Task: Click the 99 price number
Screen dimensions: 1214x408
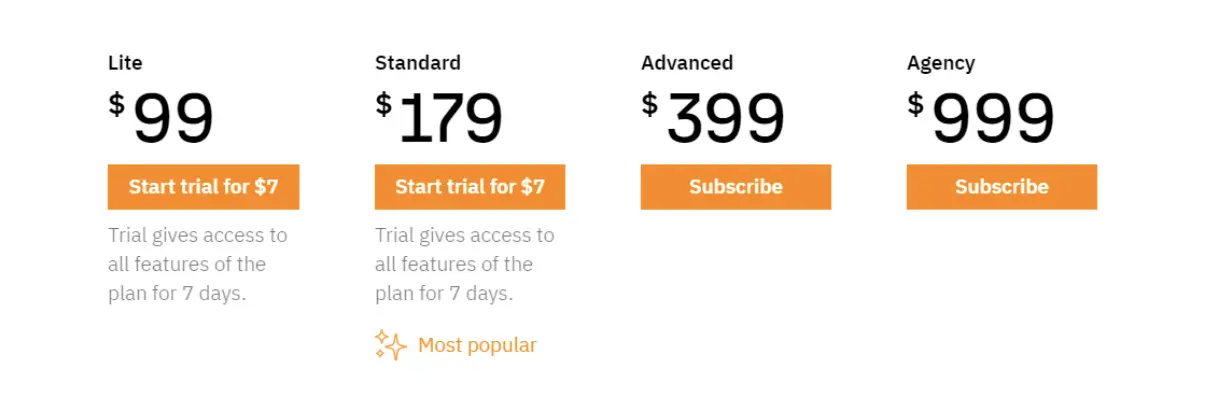Action: click(x=173, y=119)
